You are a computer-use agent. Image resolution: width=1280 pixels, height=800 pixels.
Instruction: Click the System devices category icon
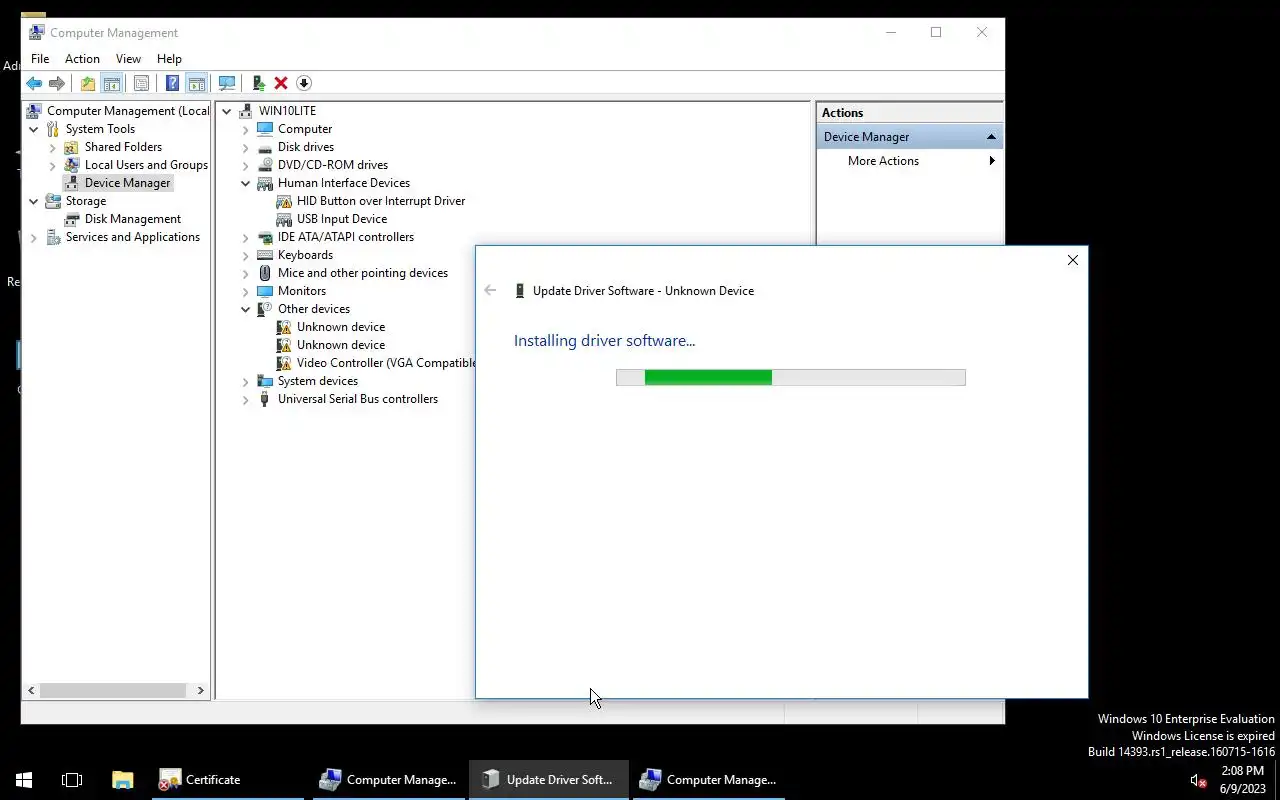click(x=265, y=381)
